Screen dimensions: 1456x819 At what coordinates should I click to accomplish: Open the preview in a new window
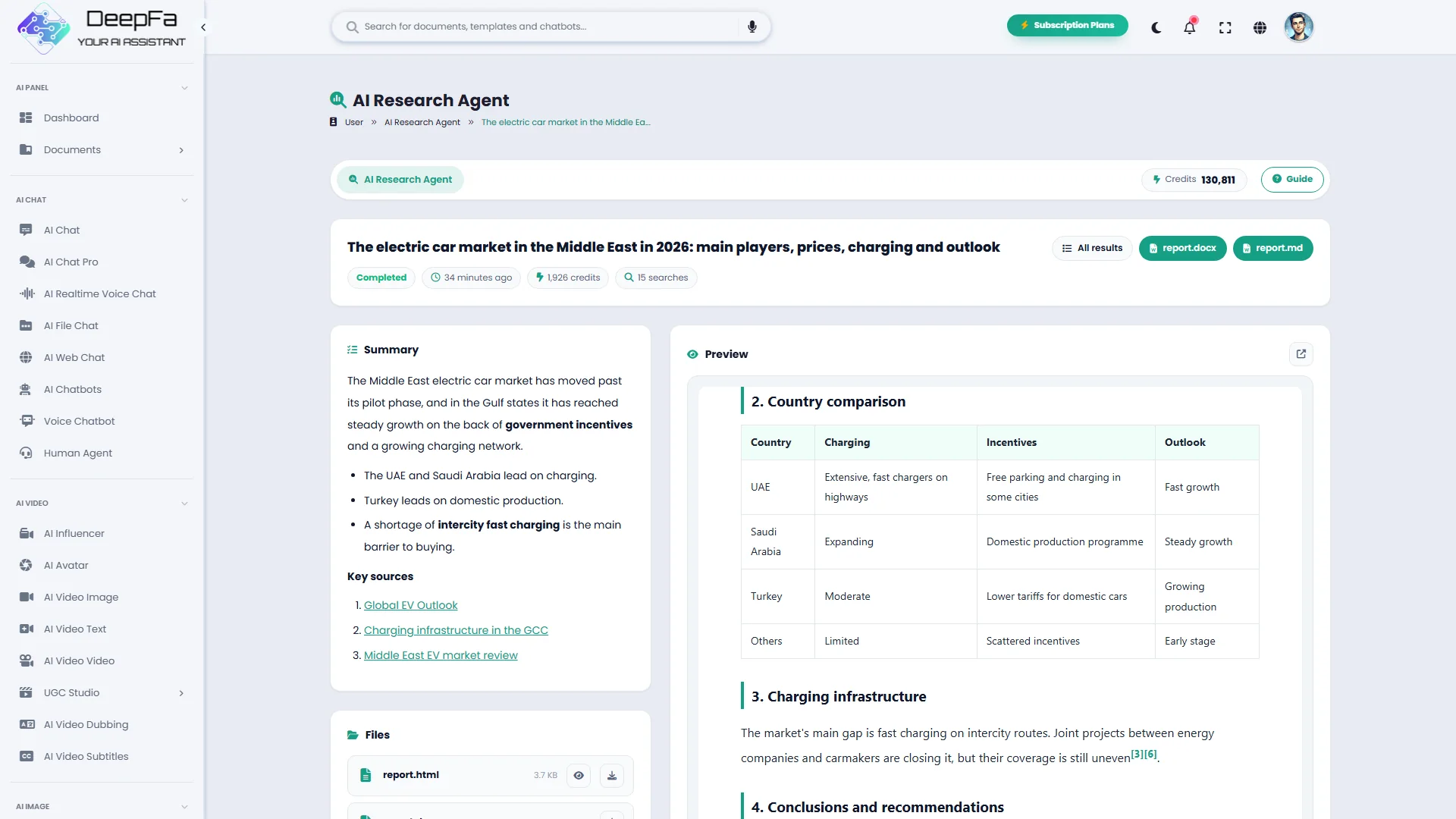coord(1301,354)
